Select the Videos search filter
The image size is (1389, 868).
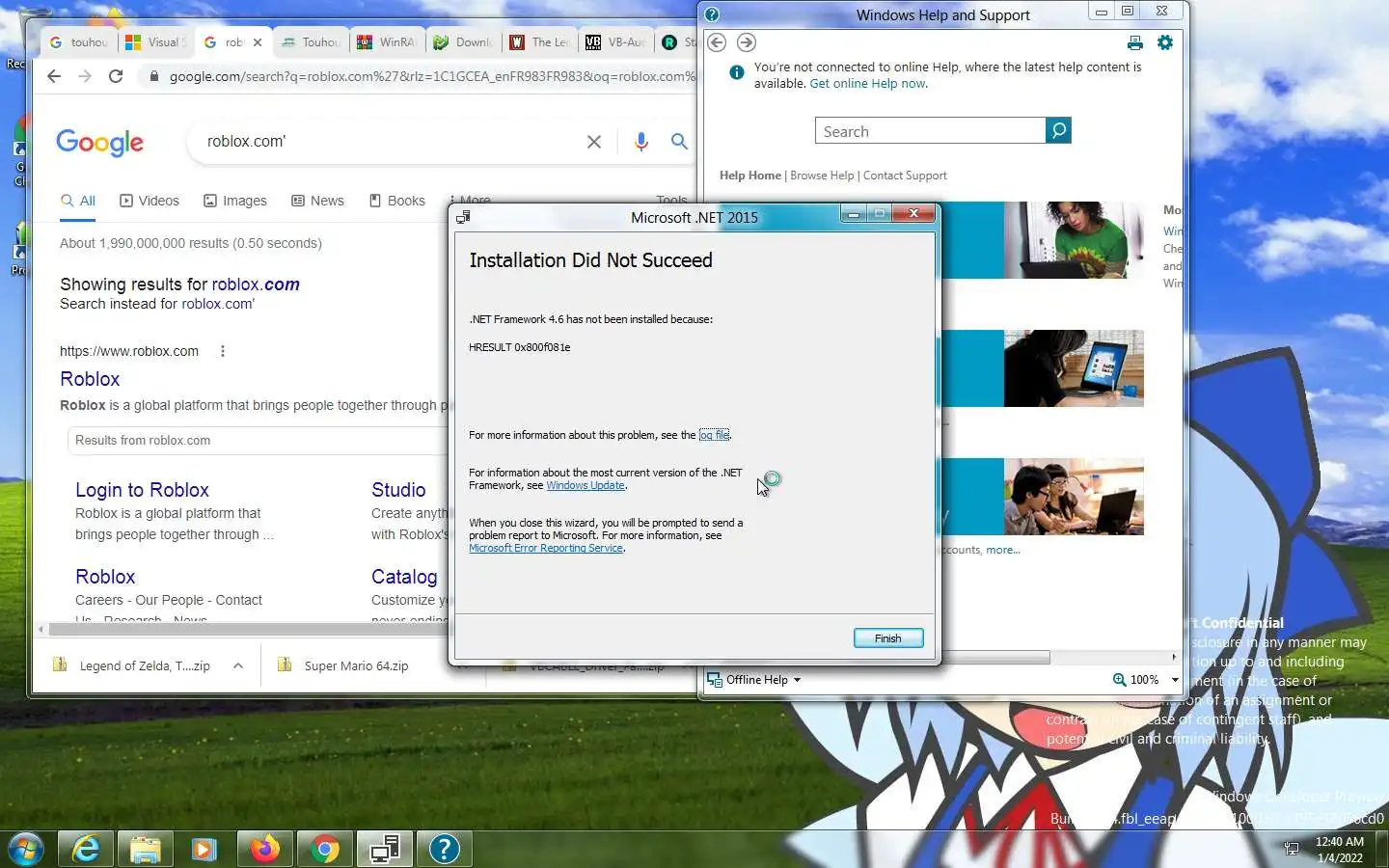point(150,201)
